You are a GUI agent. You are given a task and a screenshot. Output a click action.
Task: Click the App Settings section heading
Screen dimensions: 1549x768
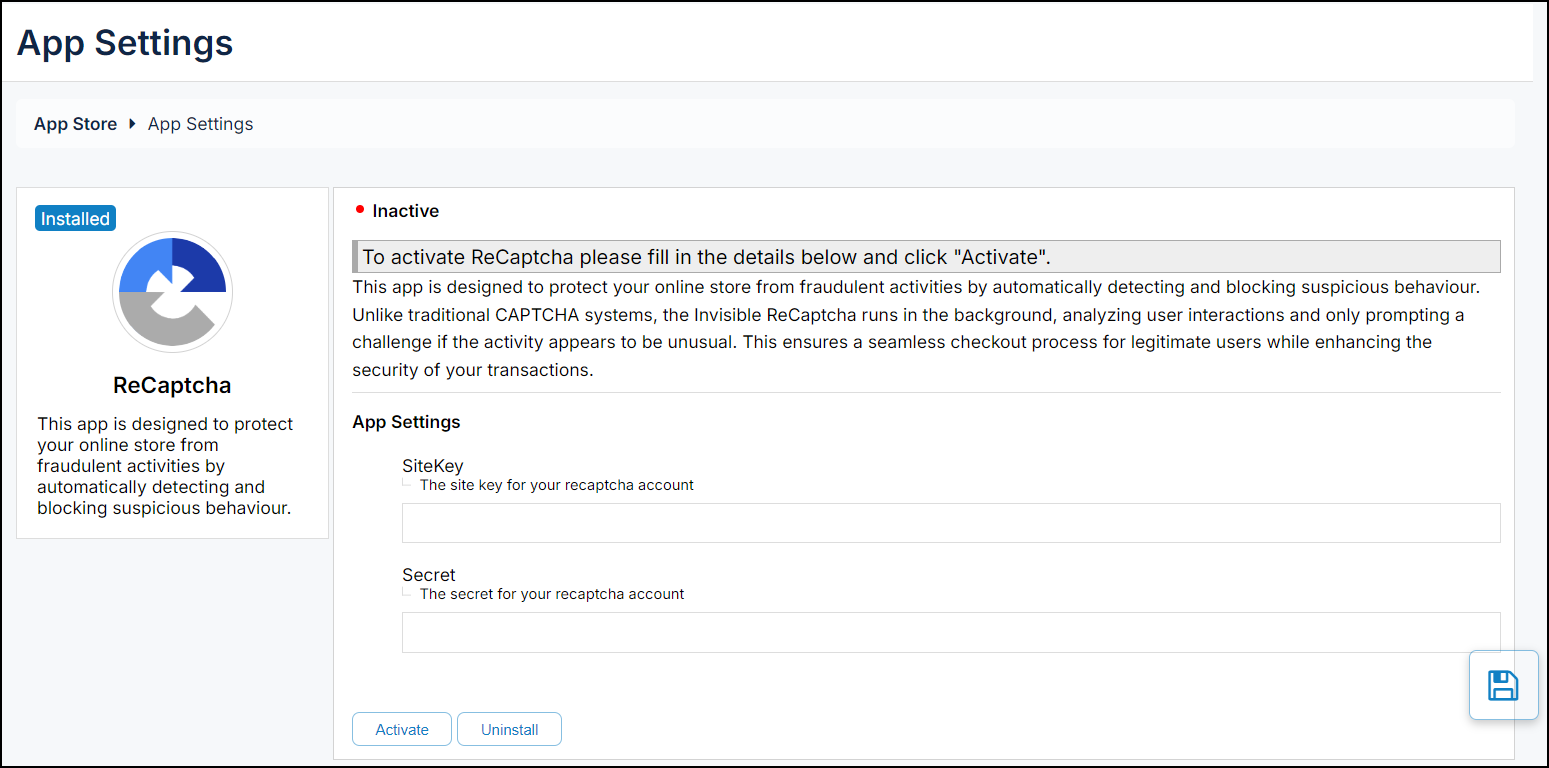(x=406, y=421)
